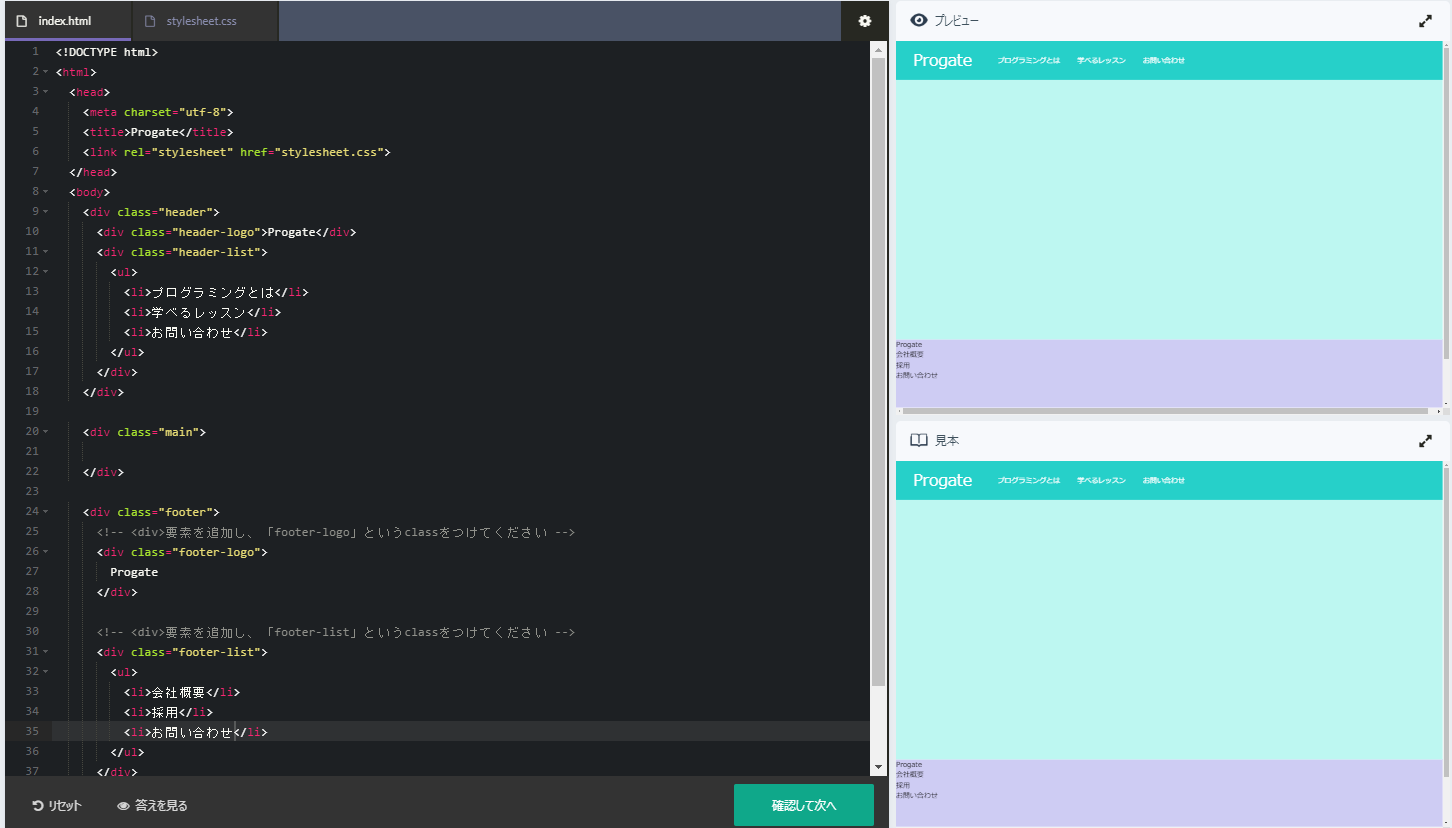This screenshot has height=828, width=1452.
Task: Collapse the ul fold at line 12
Action: (x=45, y=272)
